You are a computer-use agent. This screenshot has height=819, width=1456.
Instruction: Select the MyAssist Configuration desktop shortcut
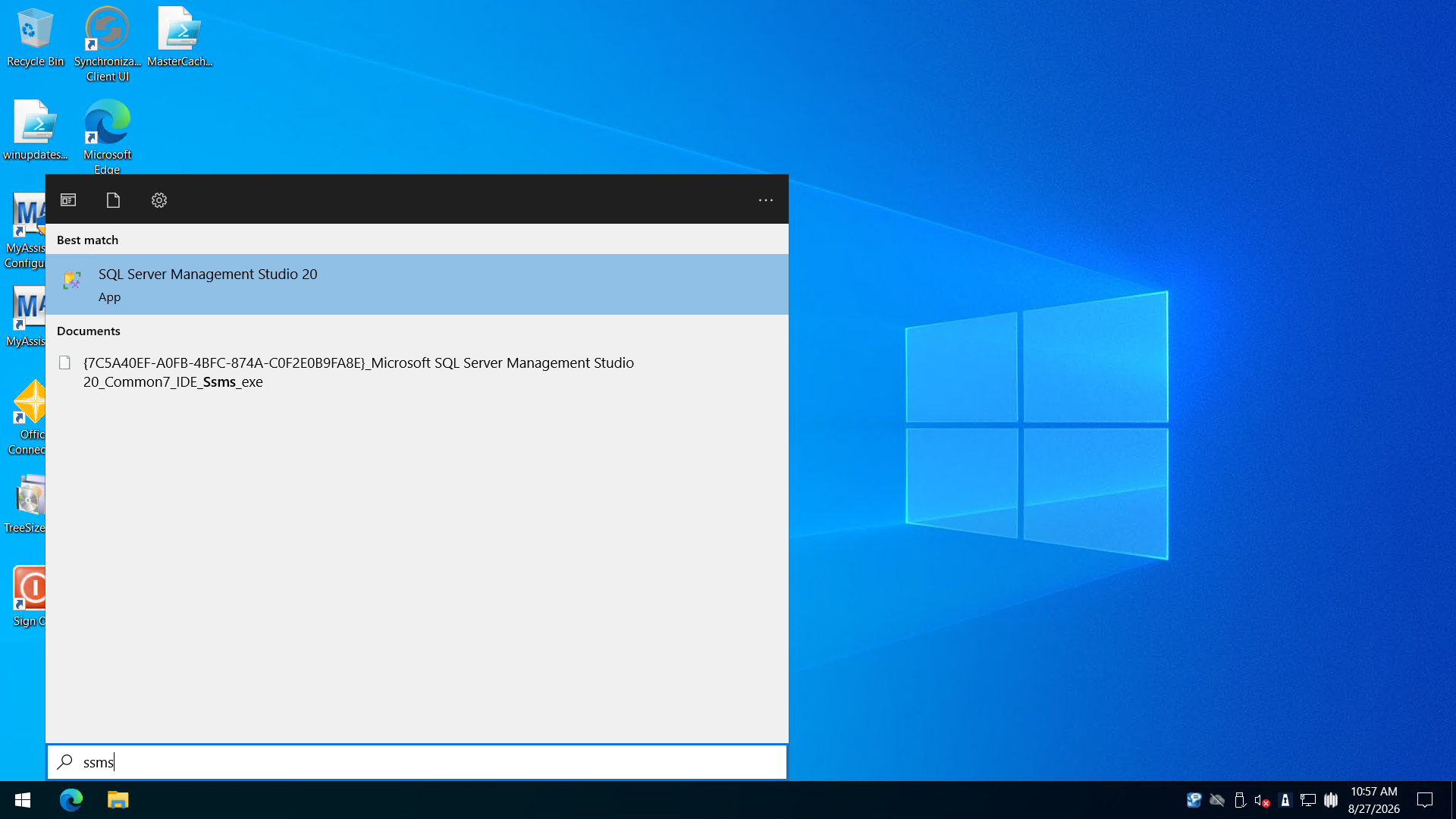25,231
